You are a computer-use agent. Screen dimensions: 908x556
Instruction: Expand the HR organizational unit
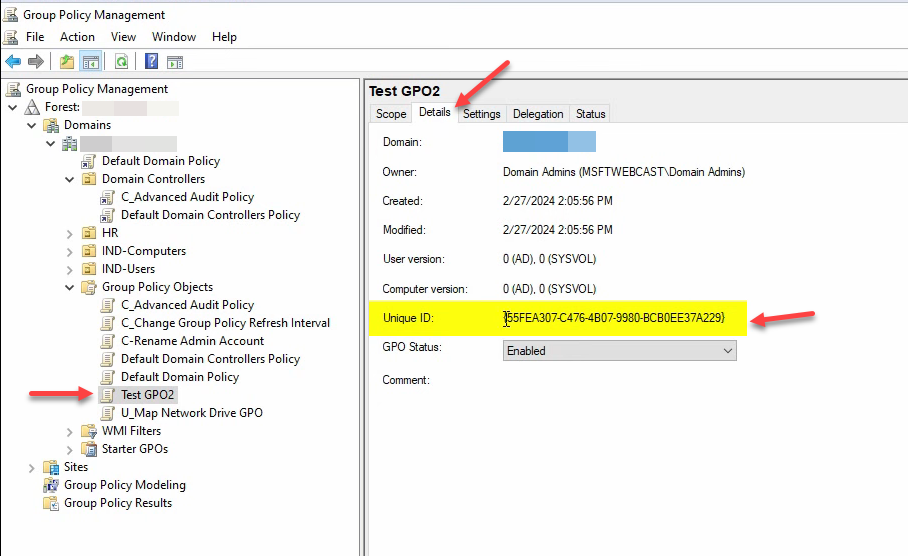pyautogui.click(x=69, y=234)
